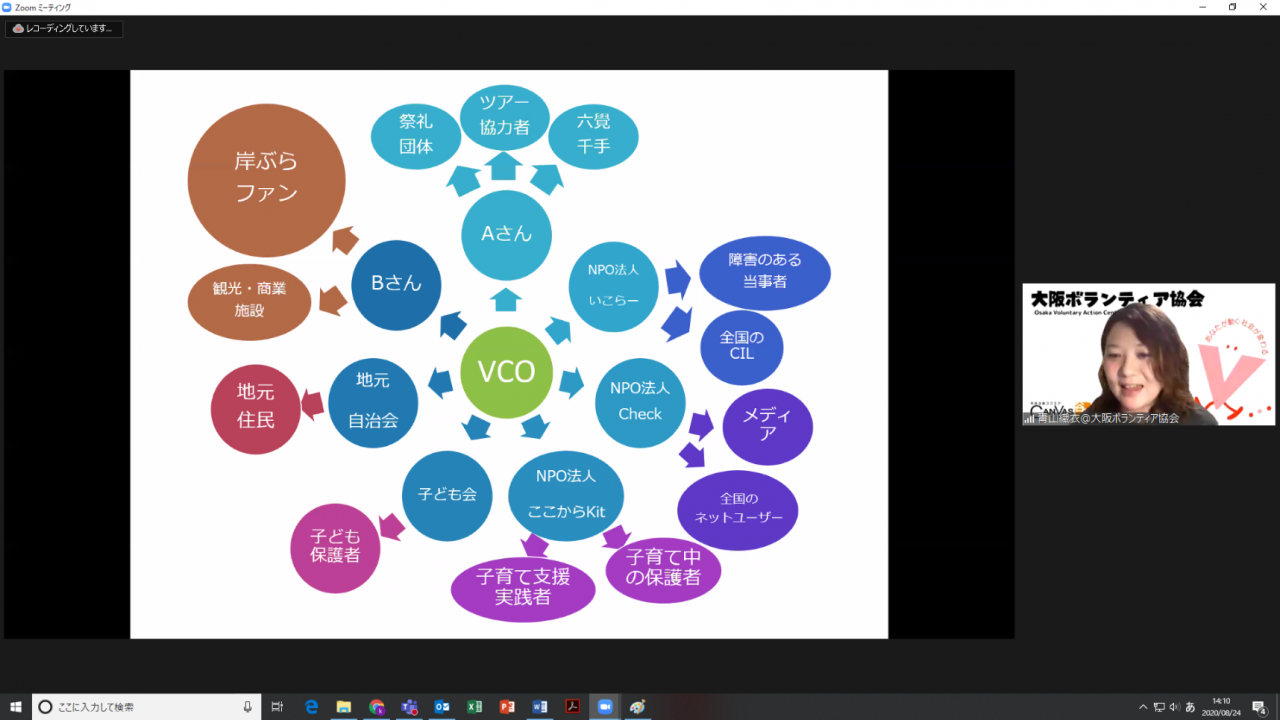Click the Task View button

pyautogui.click(x=278, y=707)
